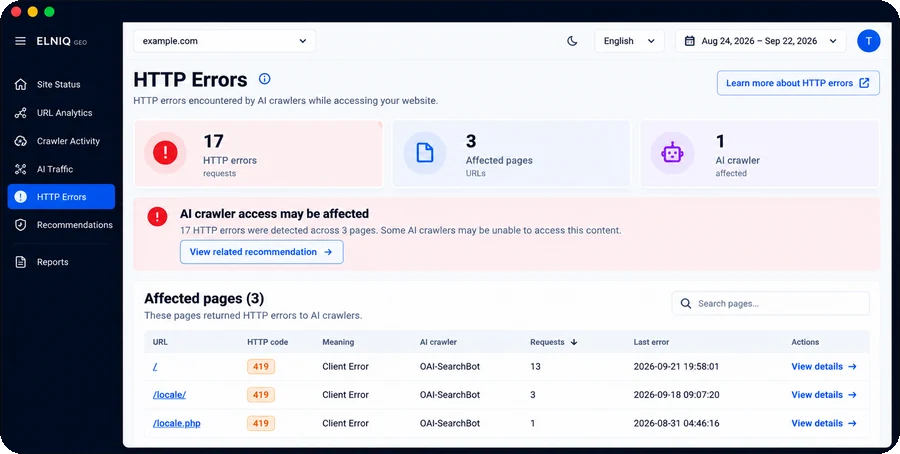Go to Site Status
This screenshot has width=900, height=454.
click(61, 84)
